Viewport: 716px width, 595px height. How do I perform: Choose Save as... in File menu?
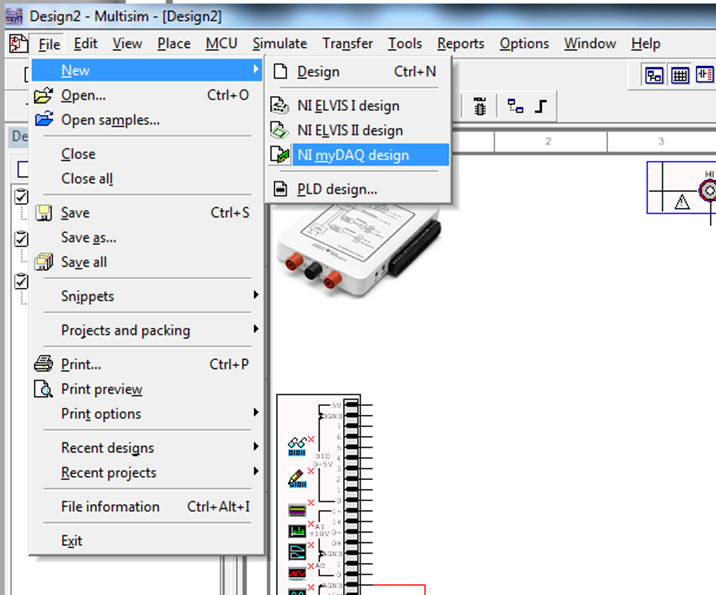pyautogui.click(x=147, y=237)
